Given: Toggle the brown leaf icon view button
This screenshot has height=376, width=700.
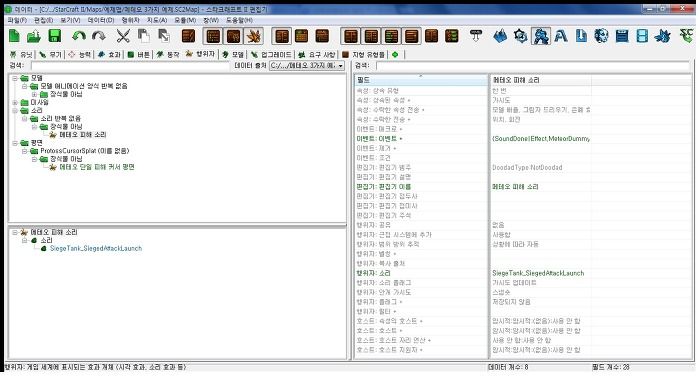Looking at the screenshot, I should pos(254,36).
